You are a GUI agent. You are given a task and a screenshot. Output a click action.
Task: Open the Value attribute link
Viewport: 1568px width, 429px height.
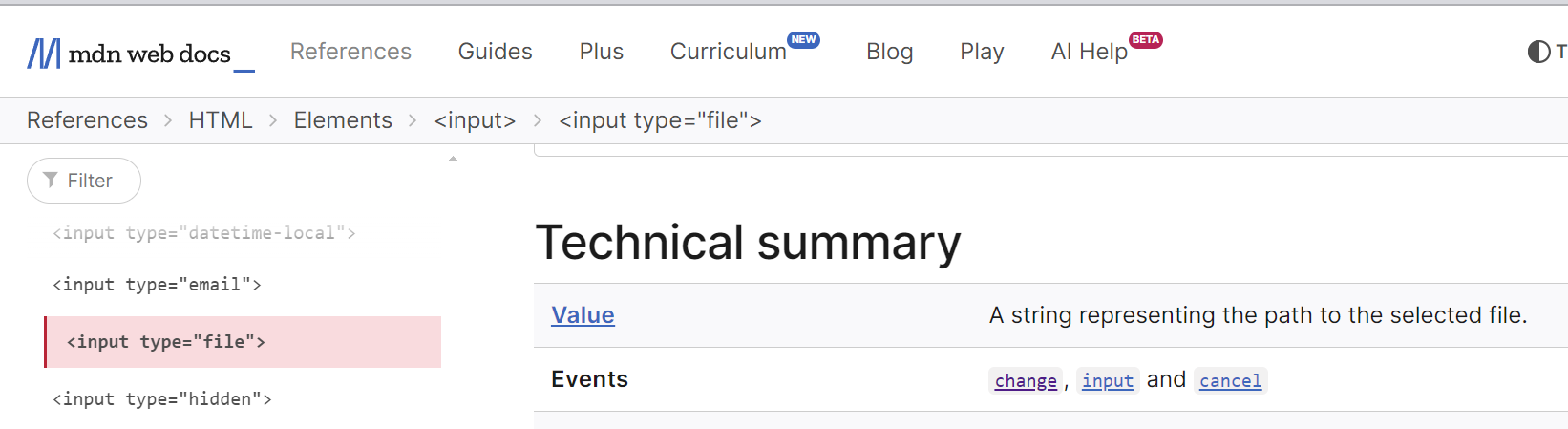pos(583,315)
